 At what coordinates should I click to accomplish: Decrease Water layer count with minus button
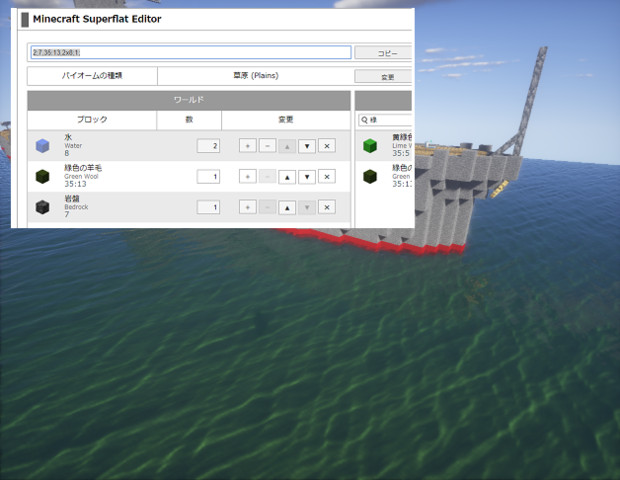tap(267, 146)
